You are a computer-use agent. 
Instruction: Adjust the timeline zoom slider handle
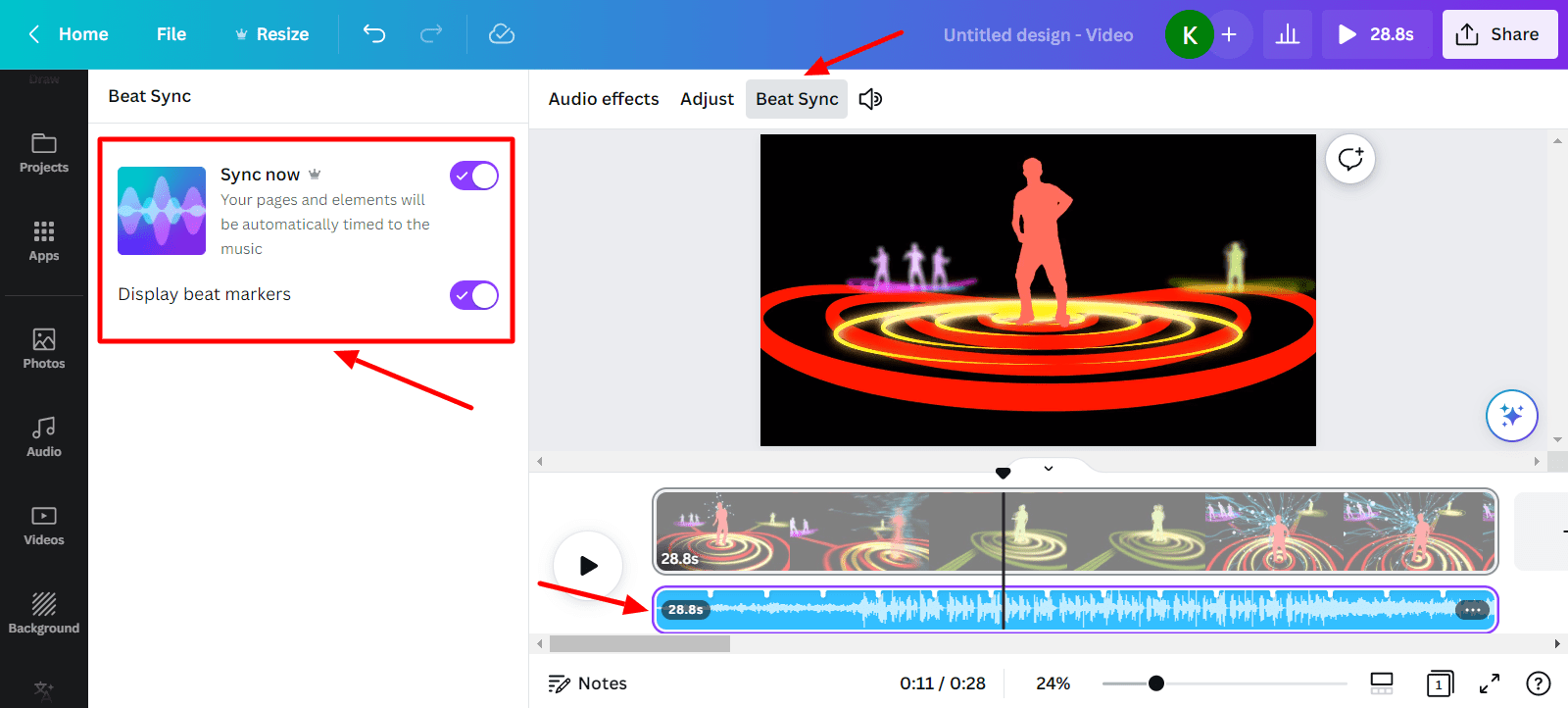coord(1156,683)
